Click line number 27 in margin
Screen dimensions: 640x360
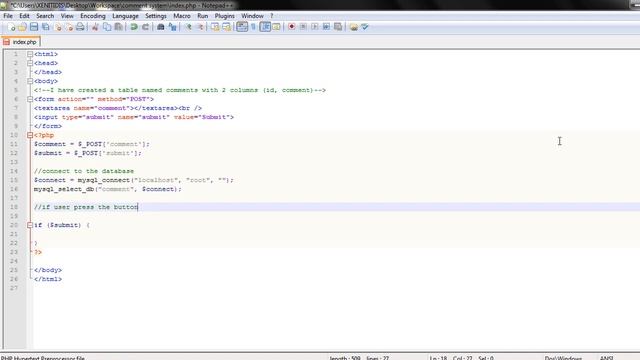pos(14,288)
